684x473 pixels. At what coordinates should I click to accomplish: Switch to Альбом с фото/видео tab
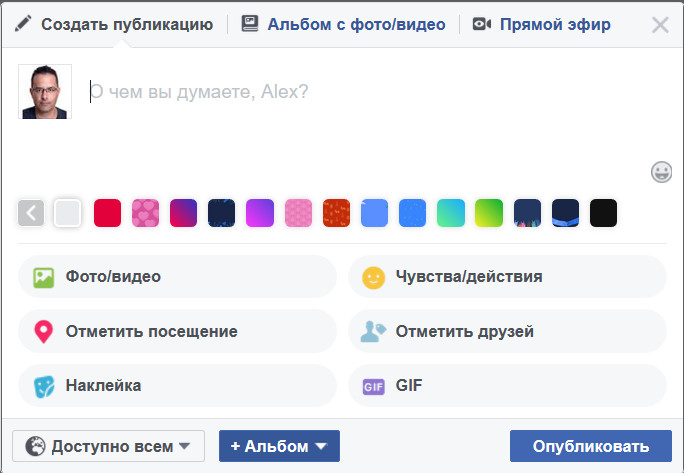343,24
